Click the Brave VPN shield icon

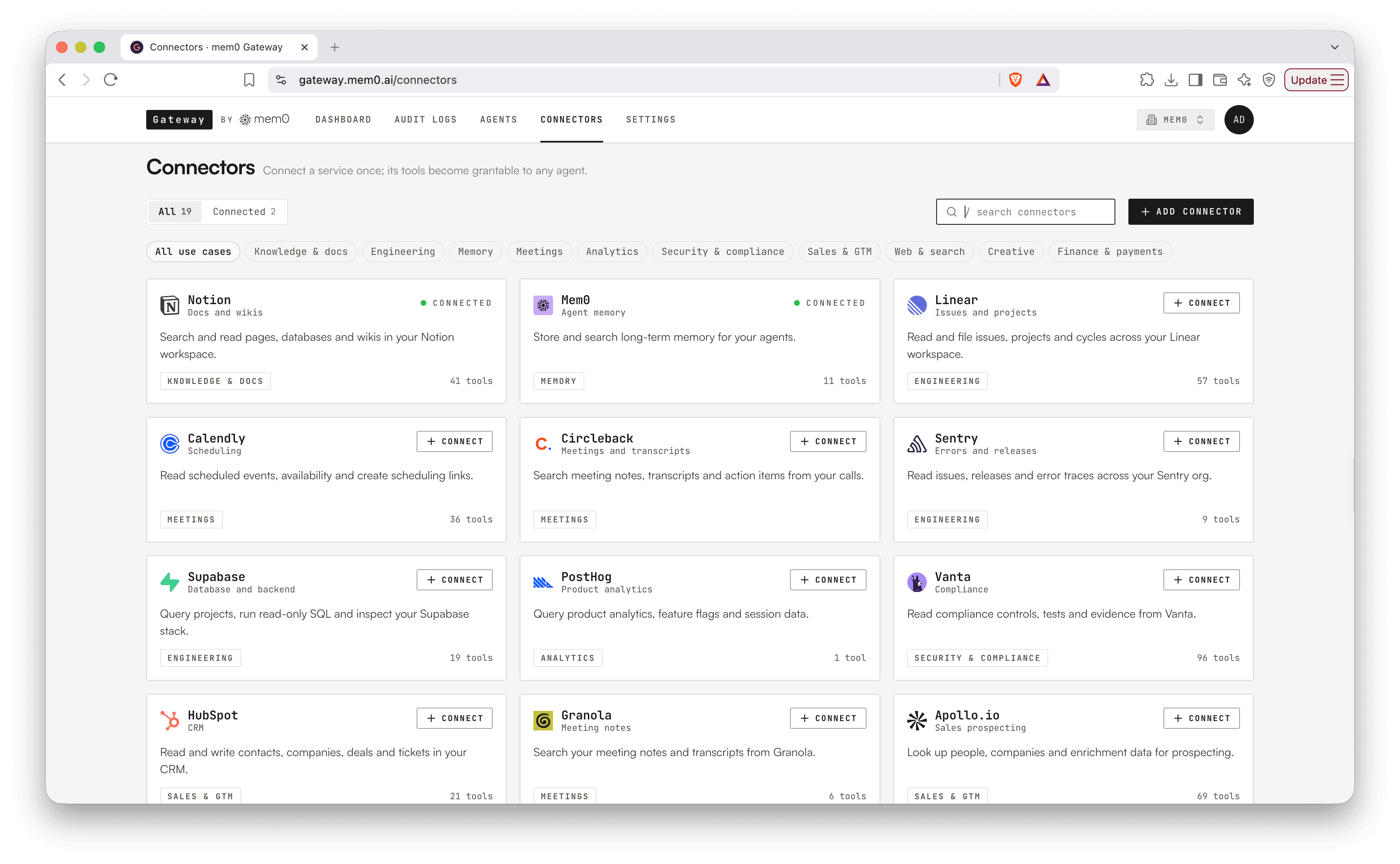click(x=1268, y=80)
